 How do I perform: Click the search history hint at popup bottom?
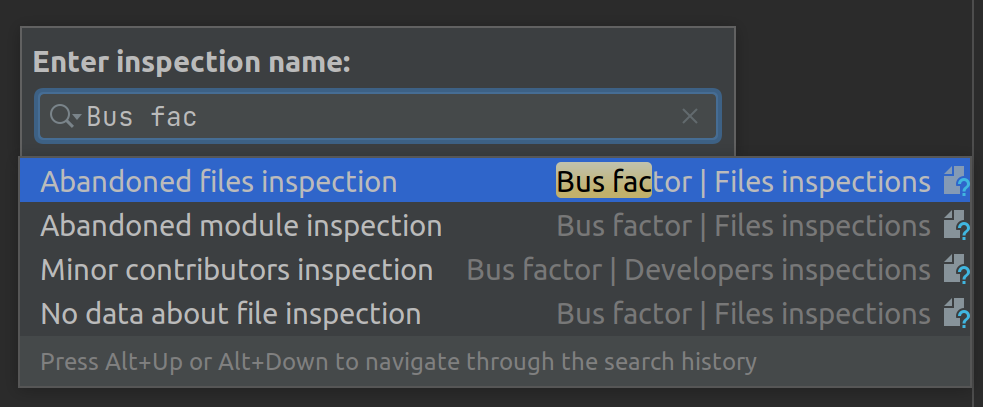point(398,361)
